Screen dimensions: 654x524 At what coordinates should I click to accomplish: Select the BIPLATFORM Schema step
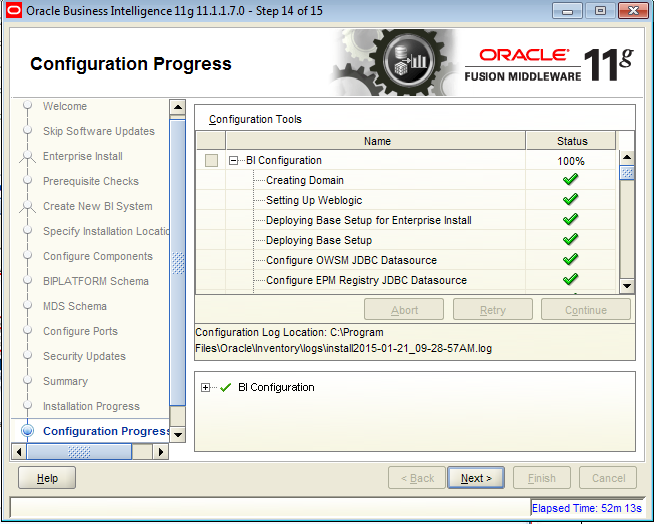(96, 281)
